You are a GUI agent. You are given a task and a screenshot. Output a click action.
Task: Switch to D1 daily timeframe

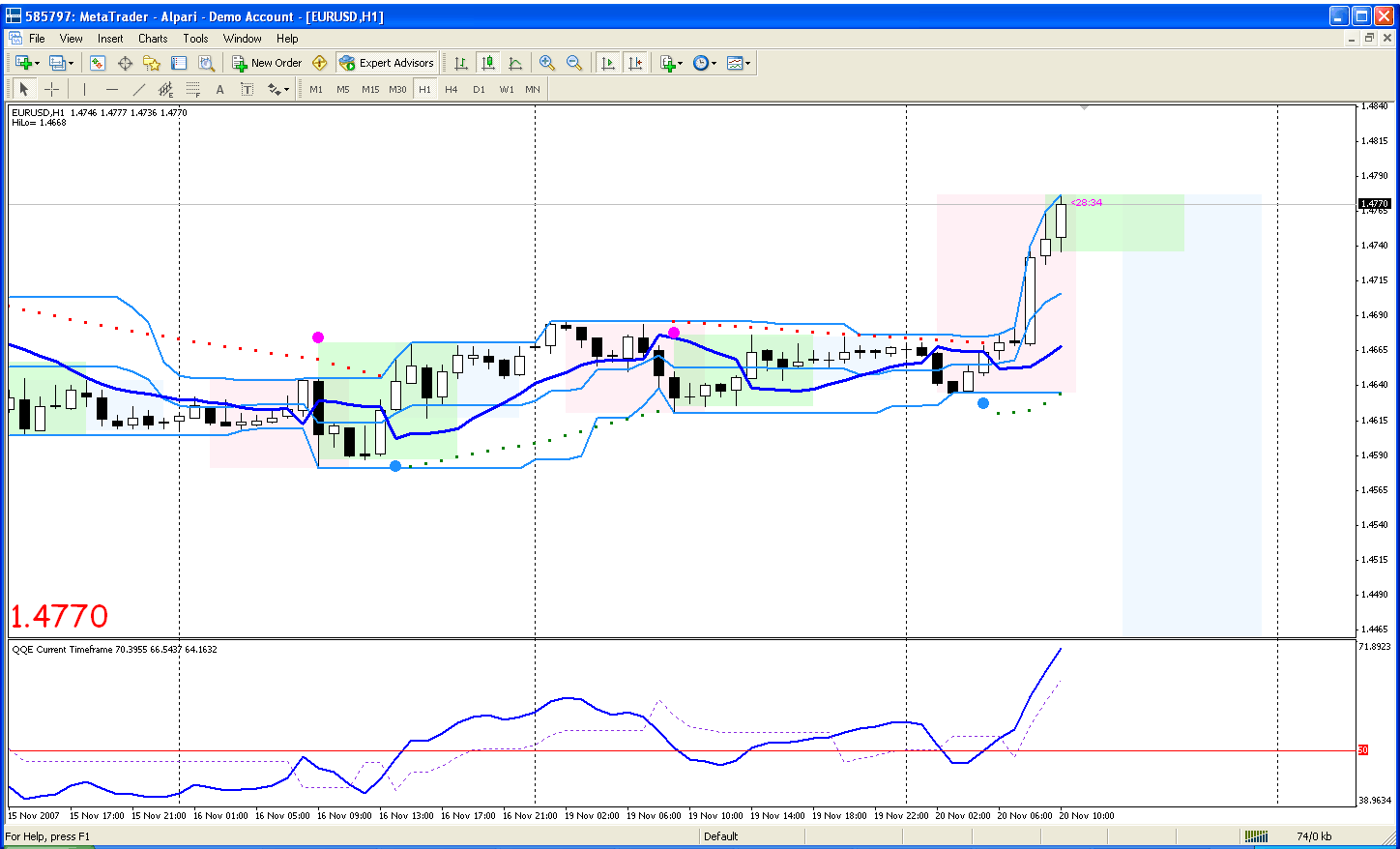point(479,89)
